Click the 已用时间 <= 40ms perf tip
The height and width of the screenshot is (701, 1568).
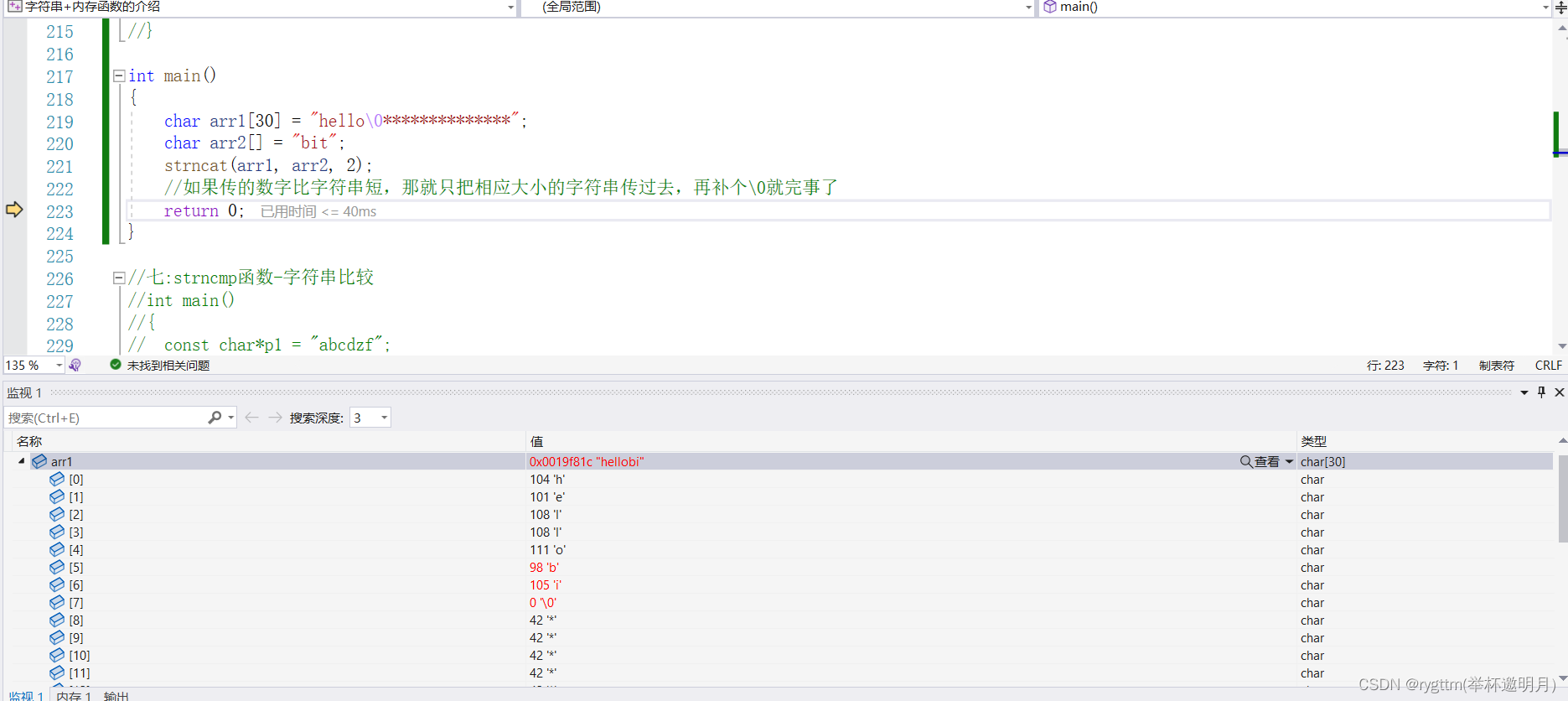tap(318, 211)
